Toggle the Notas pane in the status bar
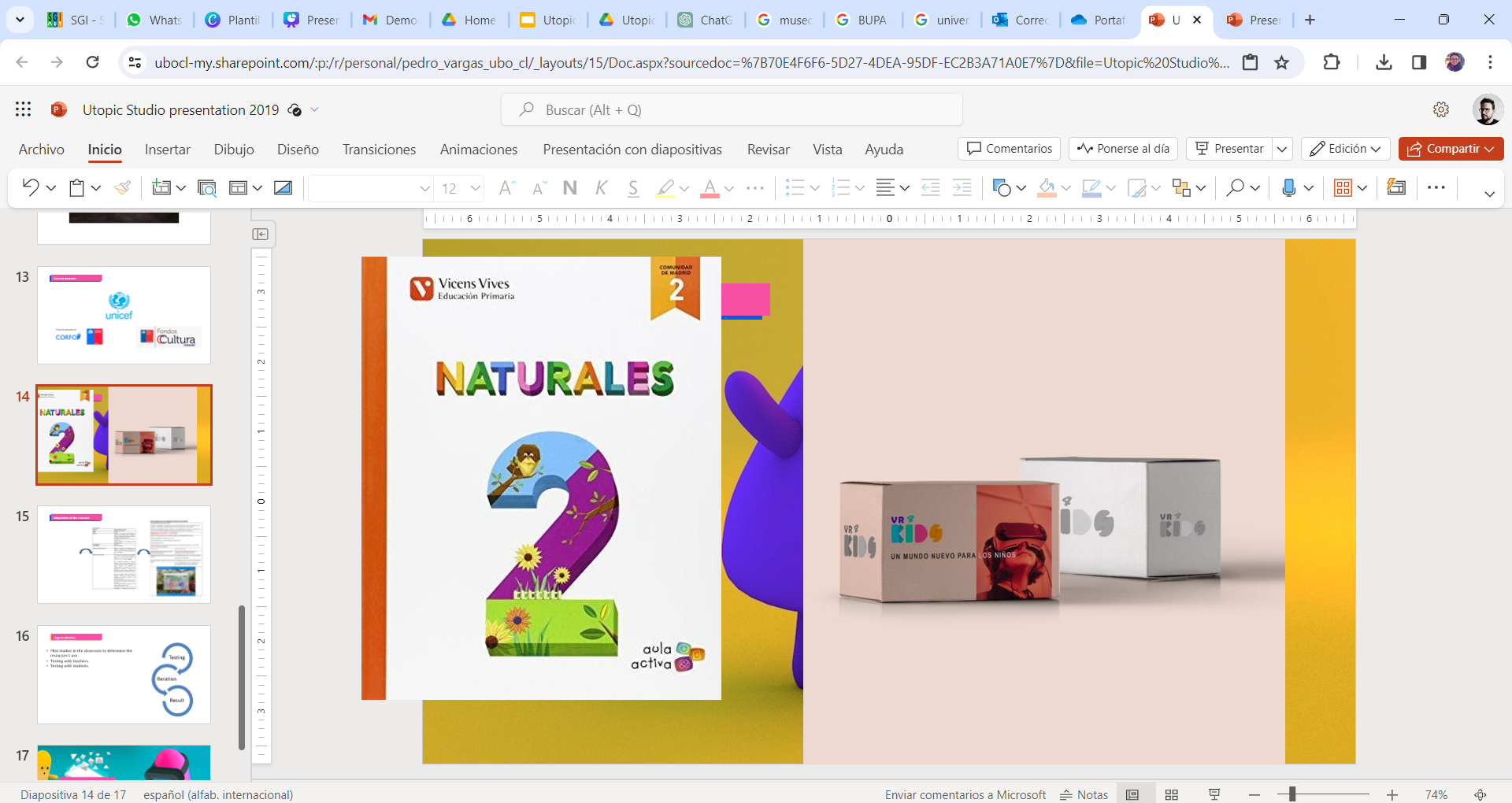 [x=1084, y=794]
